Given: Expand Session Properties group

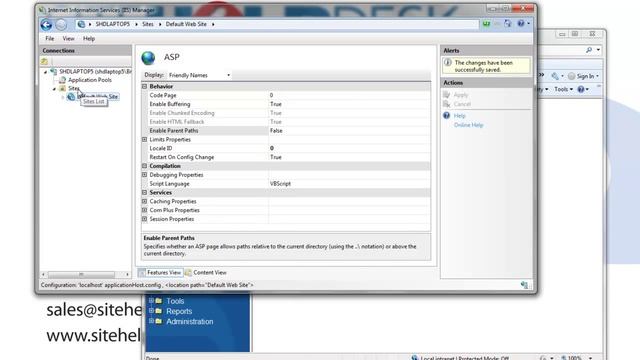Looking at the screenshot, I should tap(144, 219).
